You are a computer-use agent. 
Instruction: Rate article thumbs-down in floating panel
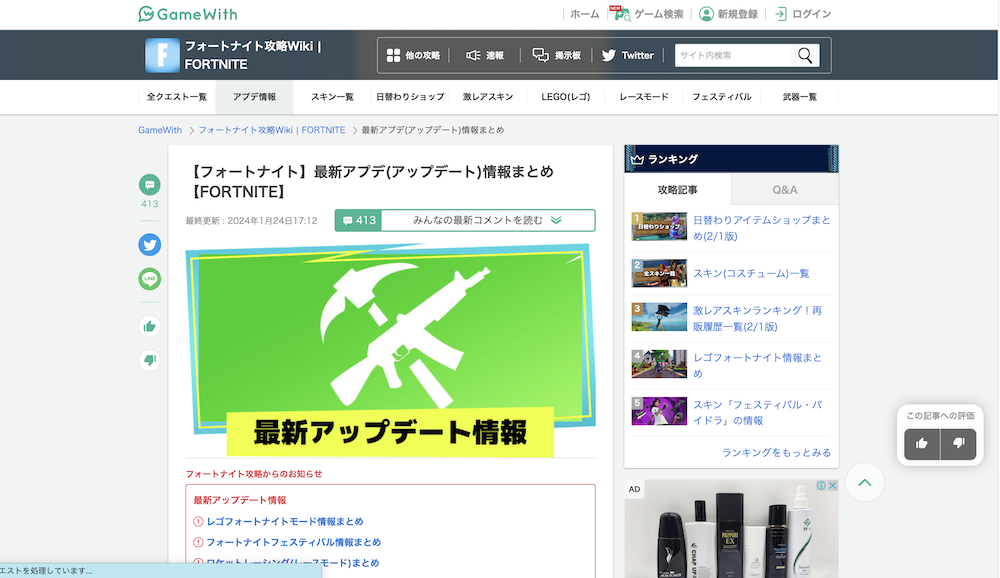(959, 444)
